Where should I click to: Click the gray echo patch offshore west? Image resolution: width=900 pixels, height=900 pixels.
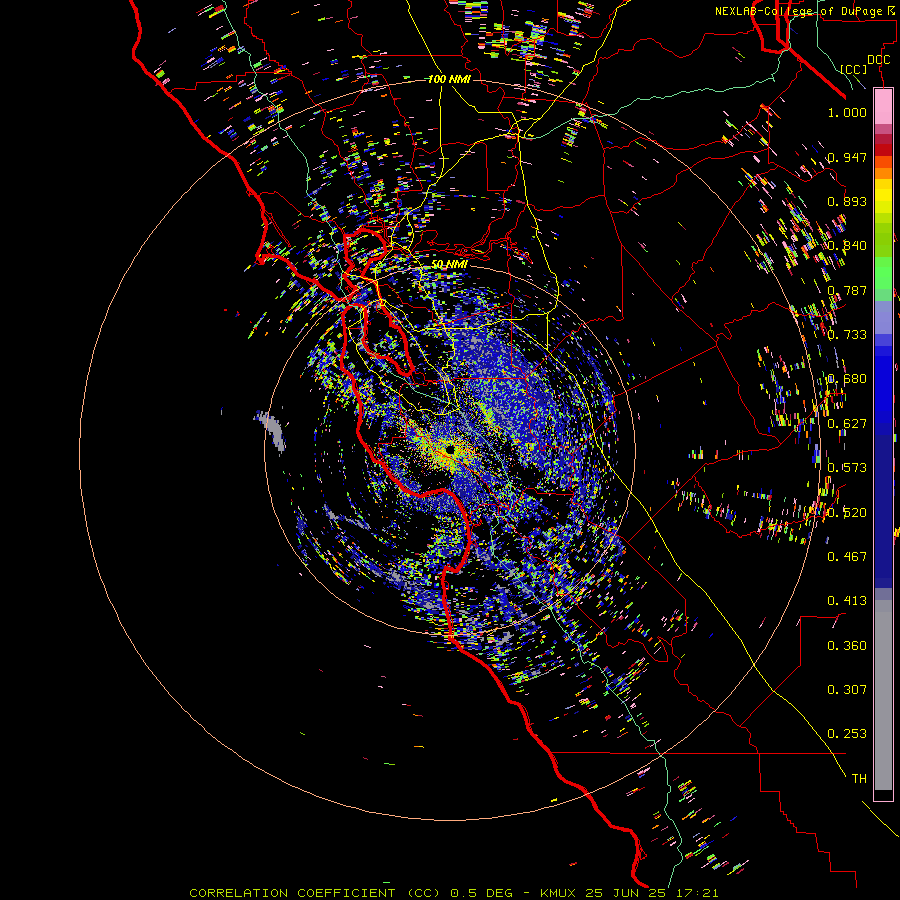pyautogui.click(x=271, y=430)
